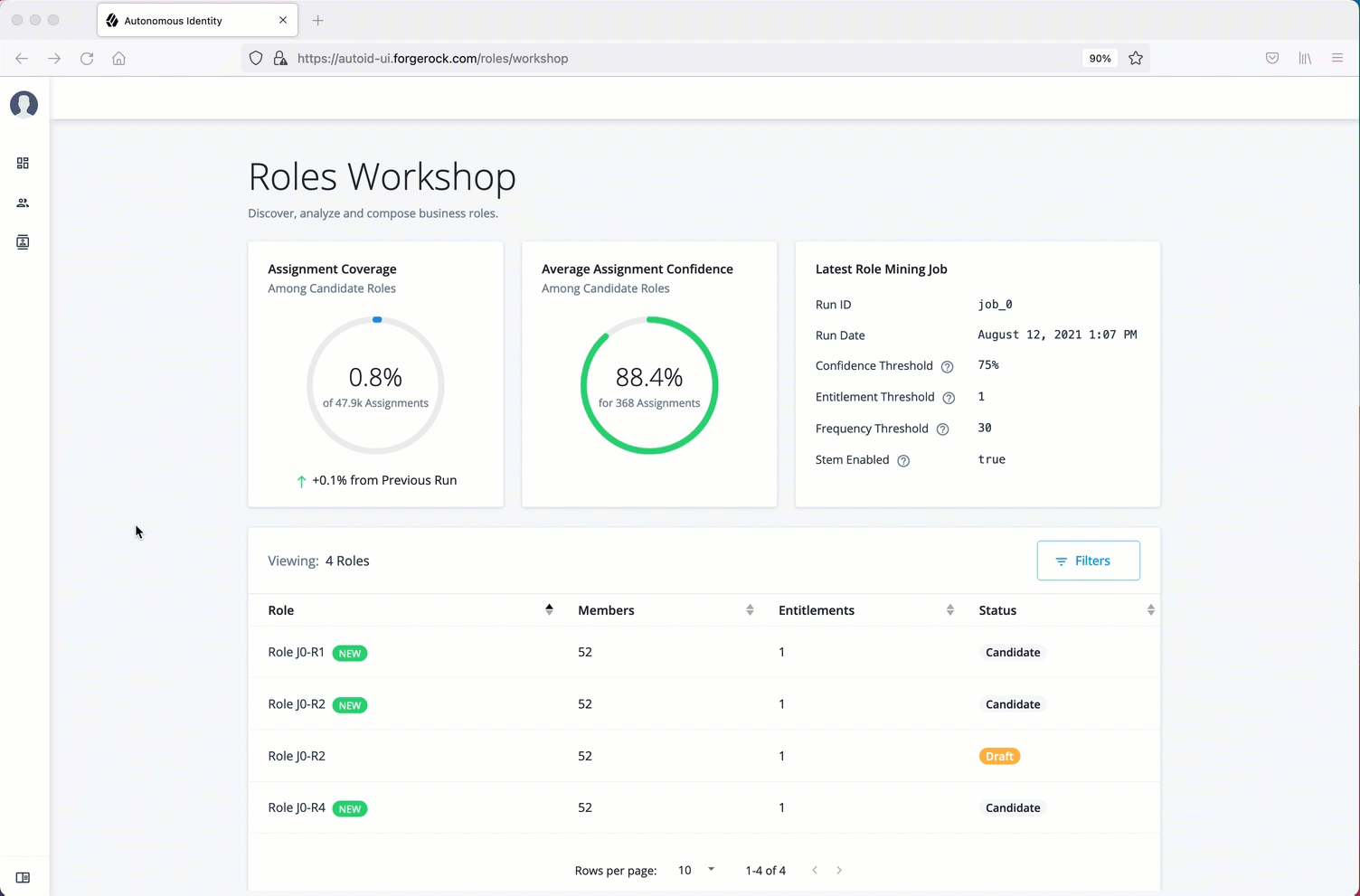This screenshot has width=1360, height=896.
Task: Open the draft Role J0-R2 row
Action: [x=297, y=756]
